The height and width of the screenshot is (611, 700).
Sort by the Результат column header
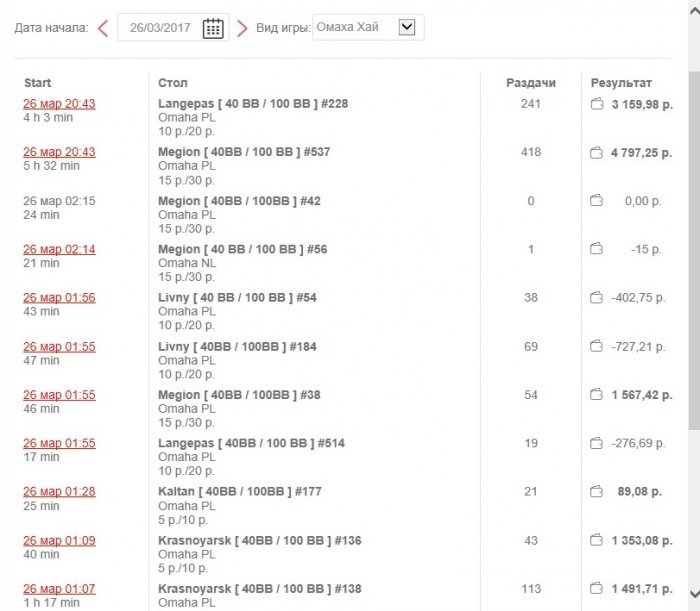click(x=621, y=83)
